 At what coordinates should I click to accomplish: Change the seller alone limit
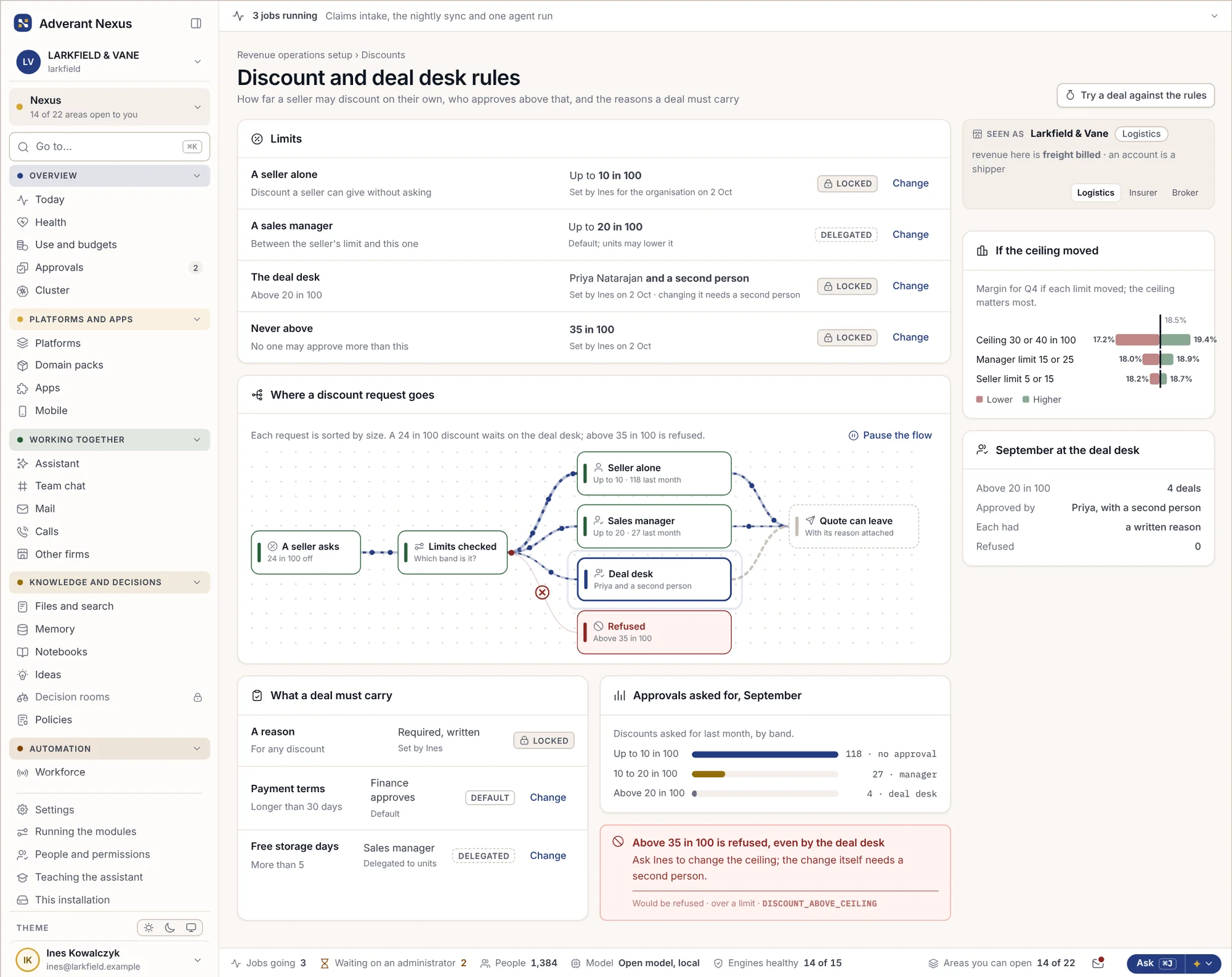(910, 184)
